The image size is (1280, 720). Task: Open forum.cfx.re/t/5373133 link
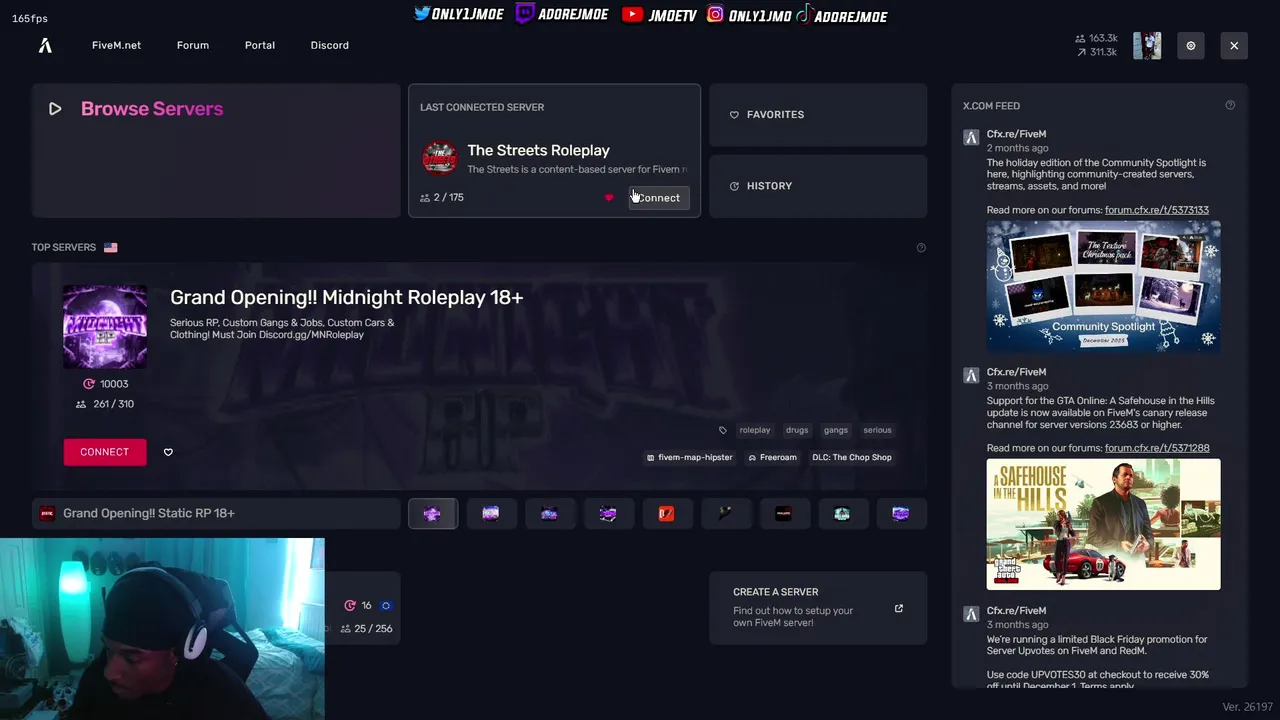click(1157, 210)
